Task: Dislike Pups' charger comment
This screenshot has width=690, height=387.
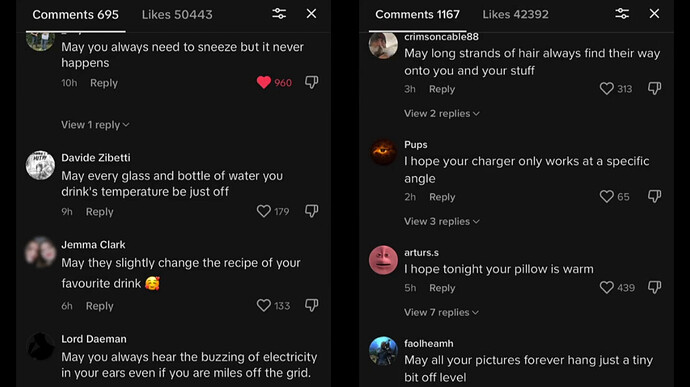Action: 654,196
